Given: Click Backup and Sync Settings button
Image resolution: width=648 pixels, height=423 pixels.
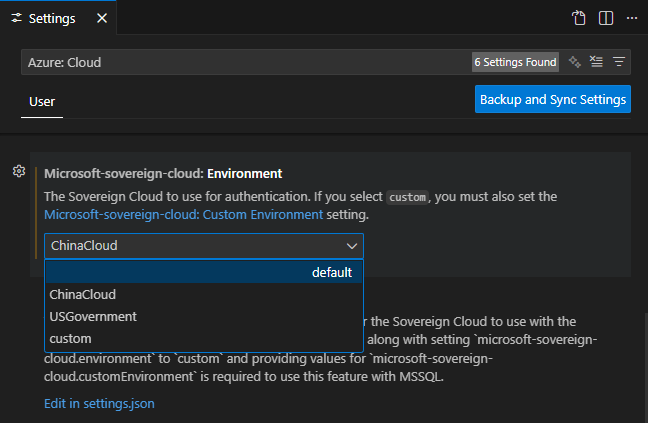Looking at the screenshot, I should [553, 99].
